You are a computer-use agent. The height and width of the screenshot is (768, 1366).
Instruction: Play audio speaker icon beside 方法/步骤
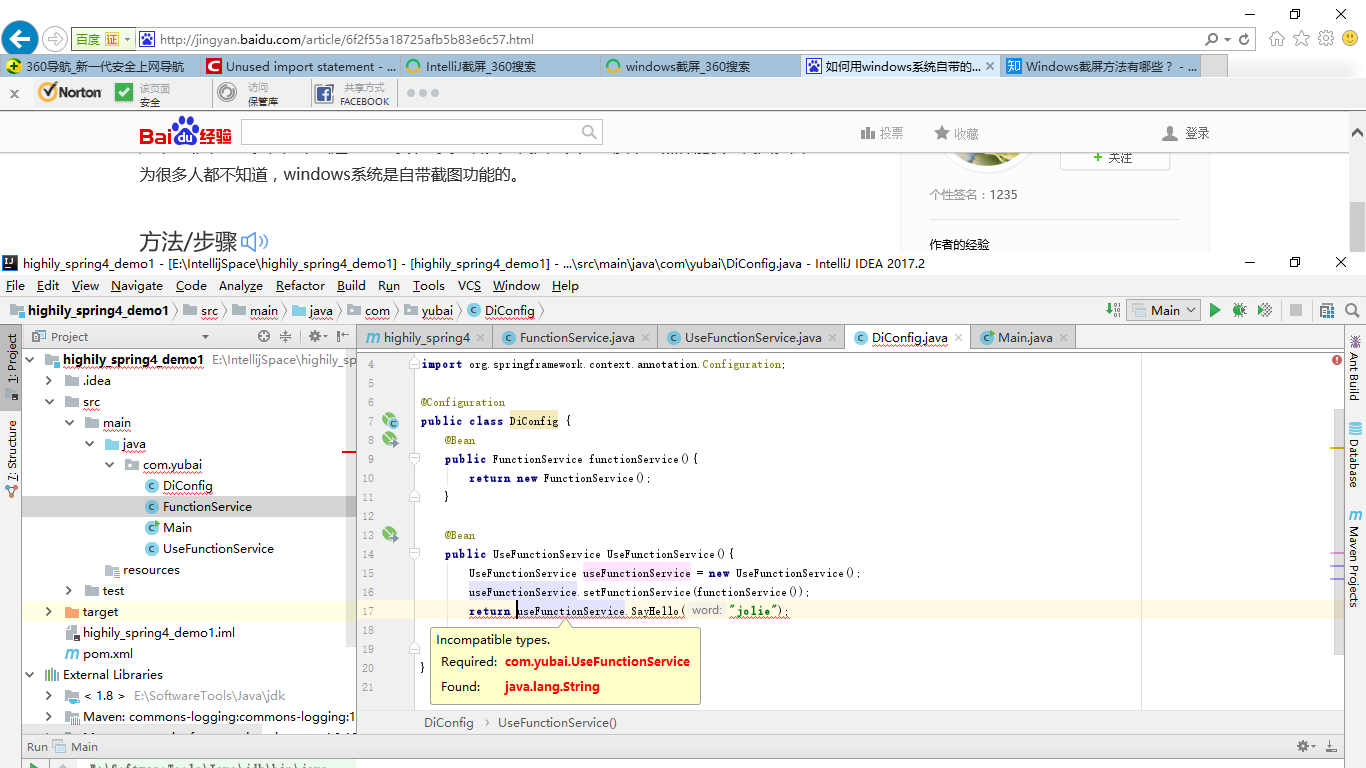tap(256, 241)
